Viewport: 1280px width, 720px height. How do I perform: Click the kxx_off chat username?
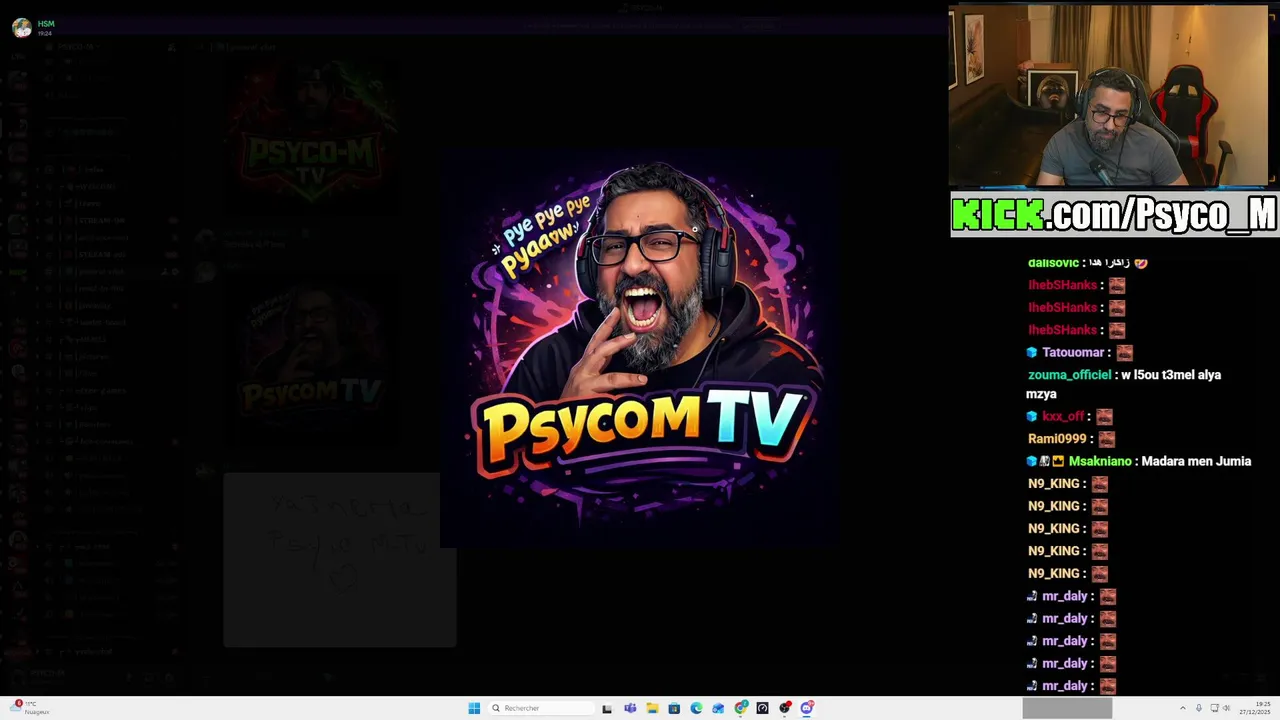pyautogui.click(x=1062, y=416)
